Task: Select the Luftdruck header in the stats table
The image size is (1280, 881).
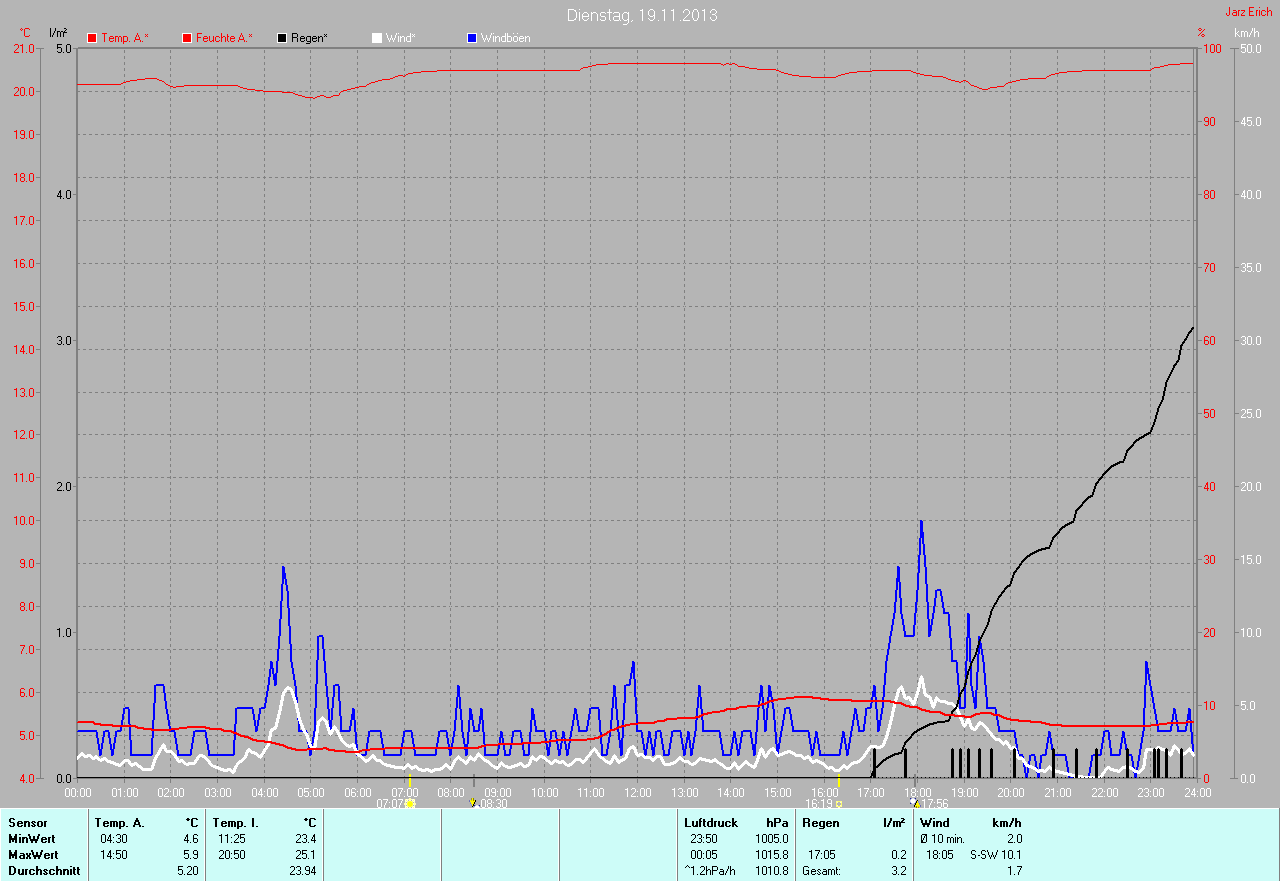Action: click(711, 822)
